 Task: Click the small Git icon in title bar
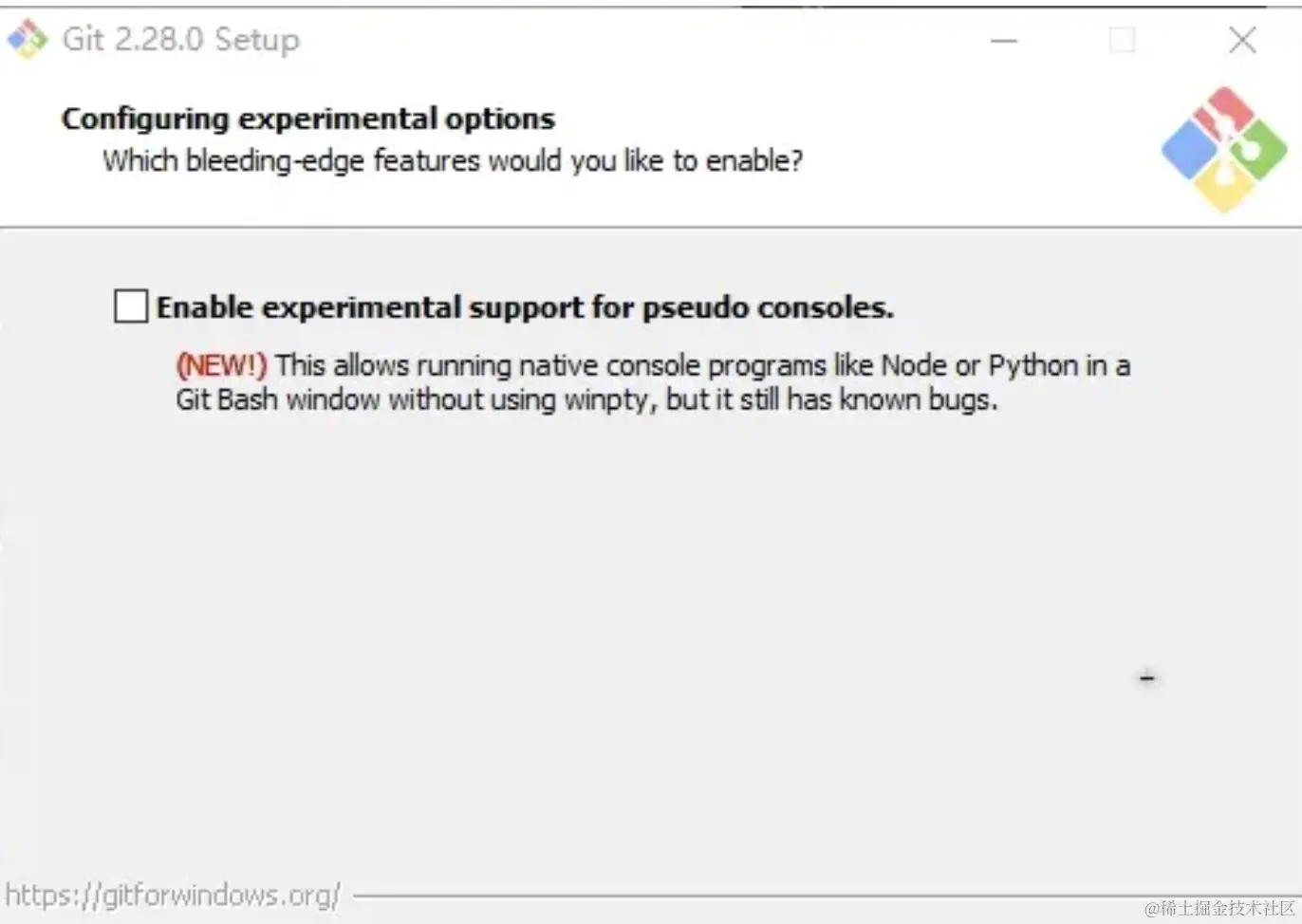pos(27,39)
